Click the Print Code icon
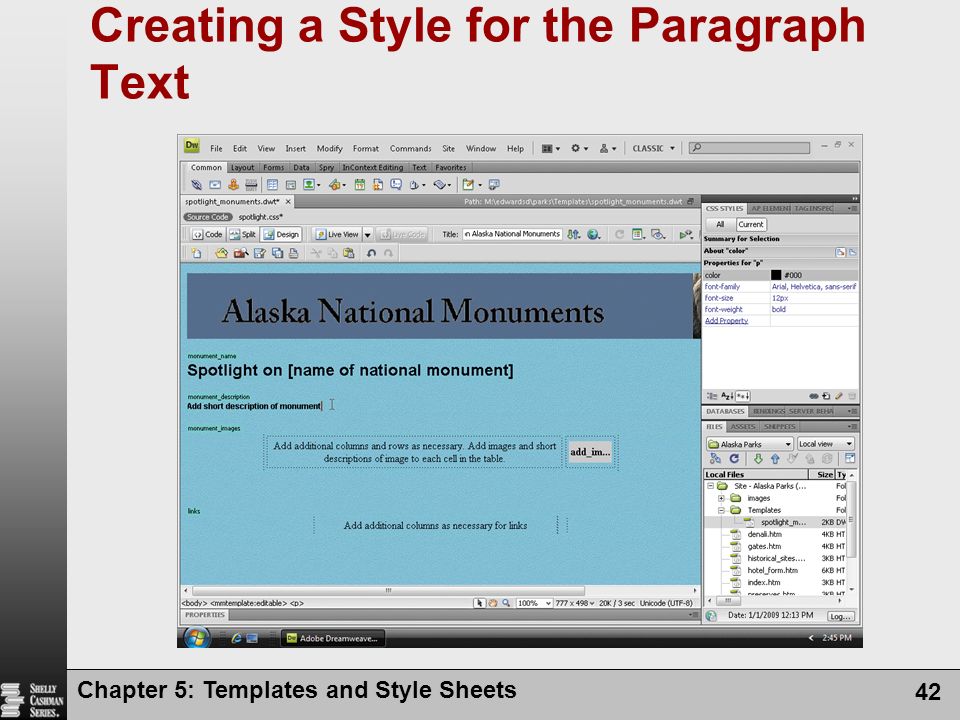The height and width of the screenshot is (720, 960). coord(293,253)
